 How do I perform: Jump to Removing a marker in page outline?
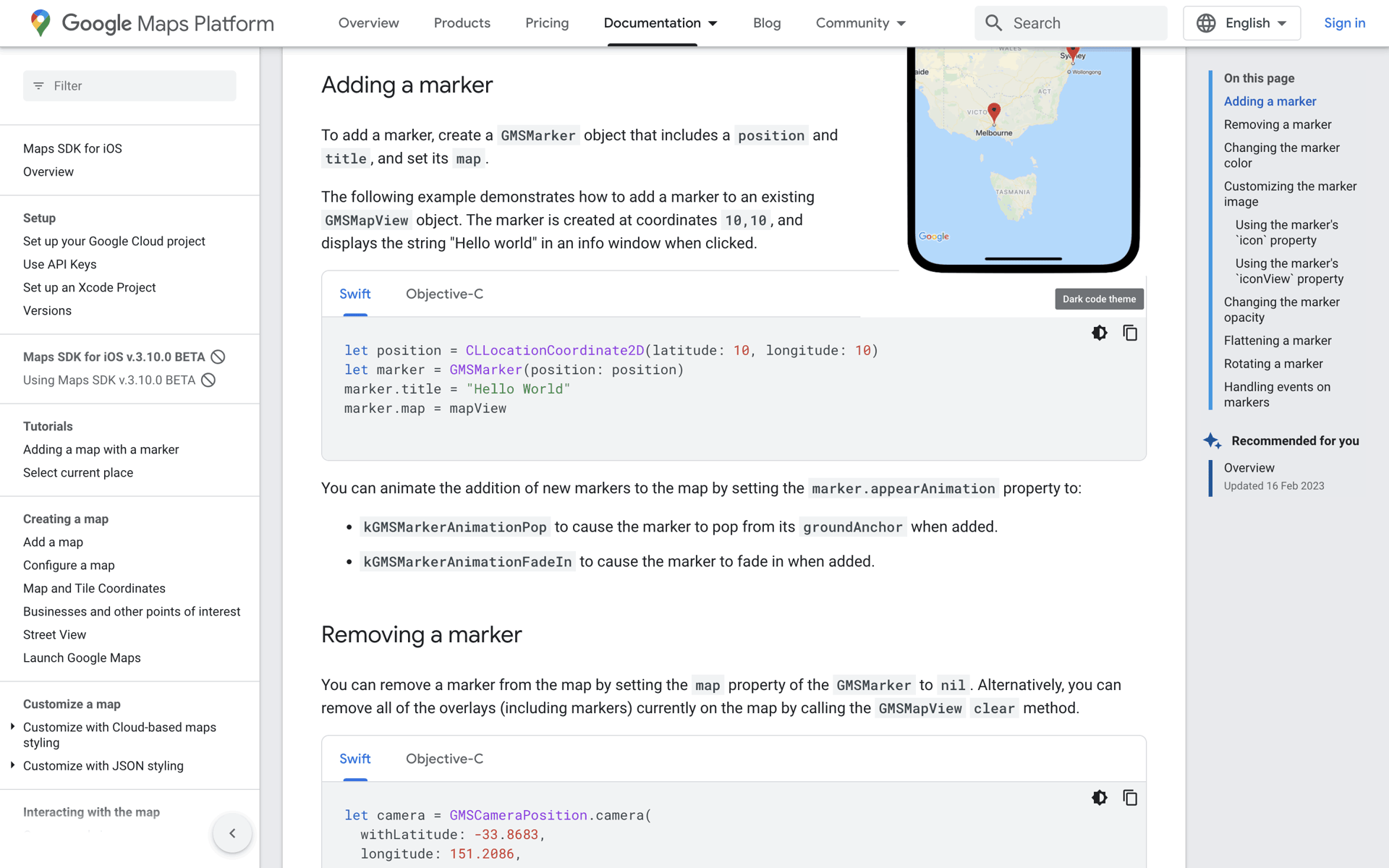(1278, 124)
